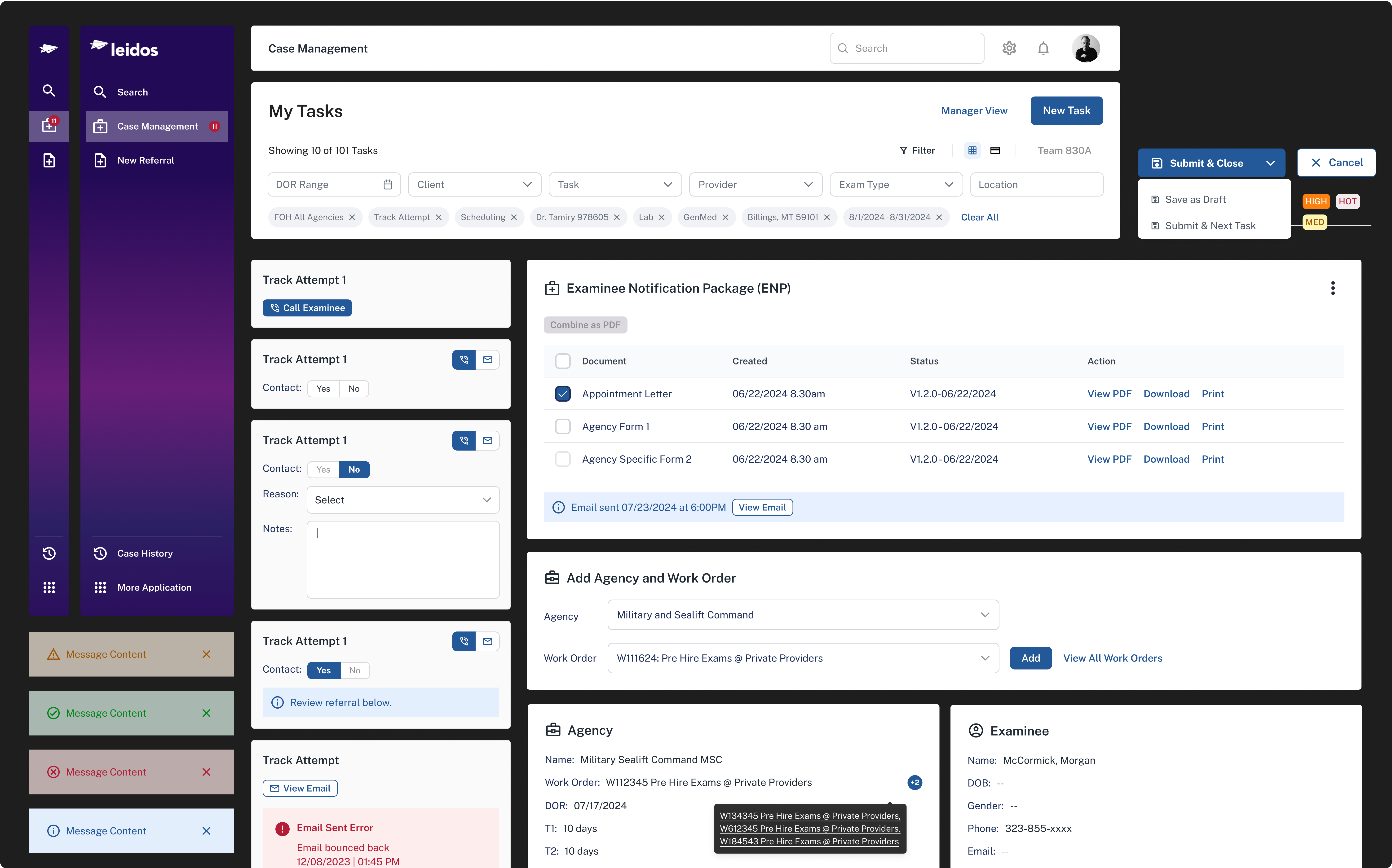
Task: Uncheck Appointment Letter checkbox
Action: (x=563, y=394)
